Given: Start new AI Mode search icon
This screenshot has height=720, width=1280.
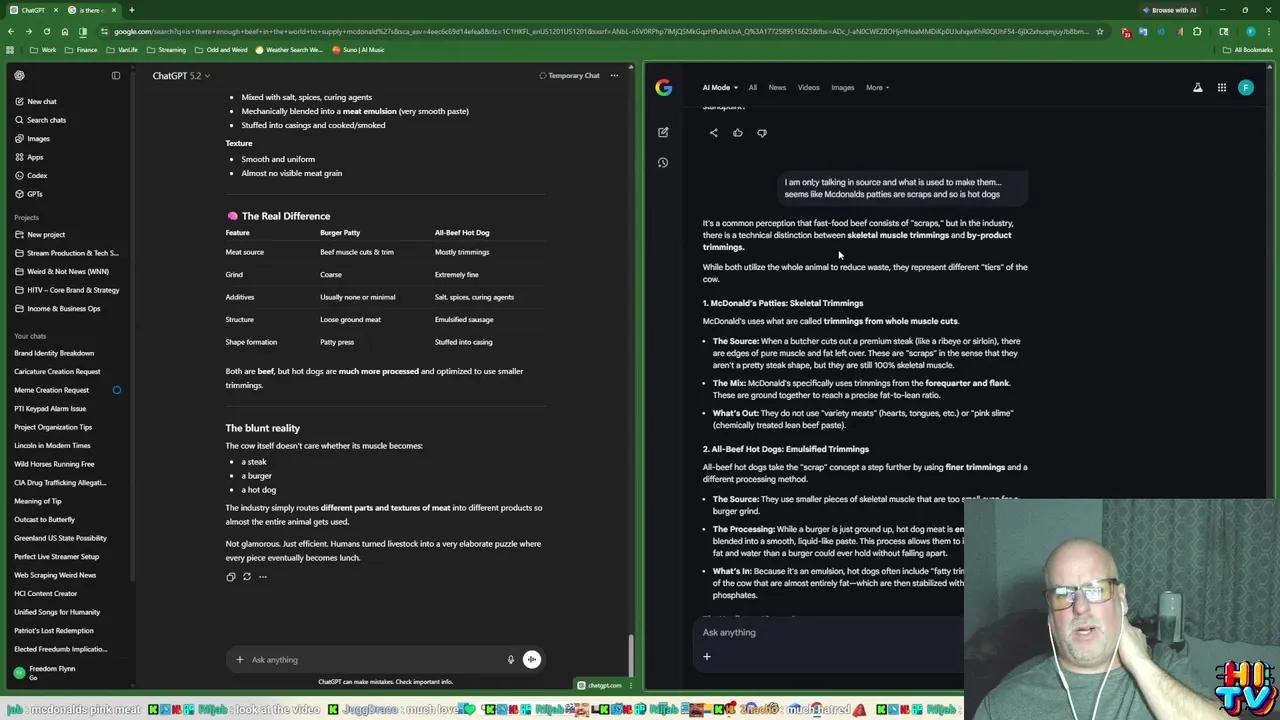Looking at the screenshot, I should pyautogui.click(x=663, y=132).
